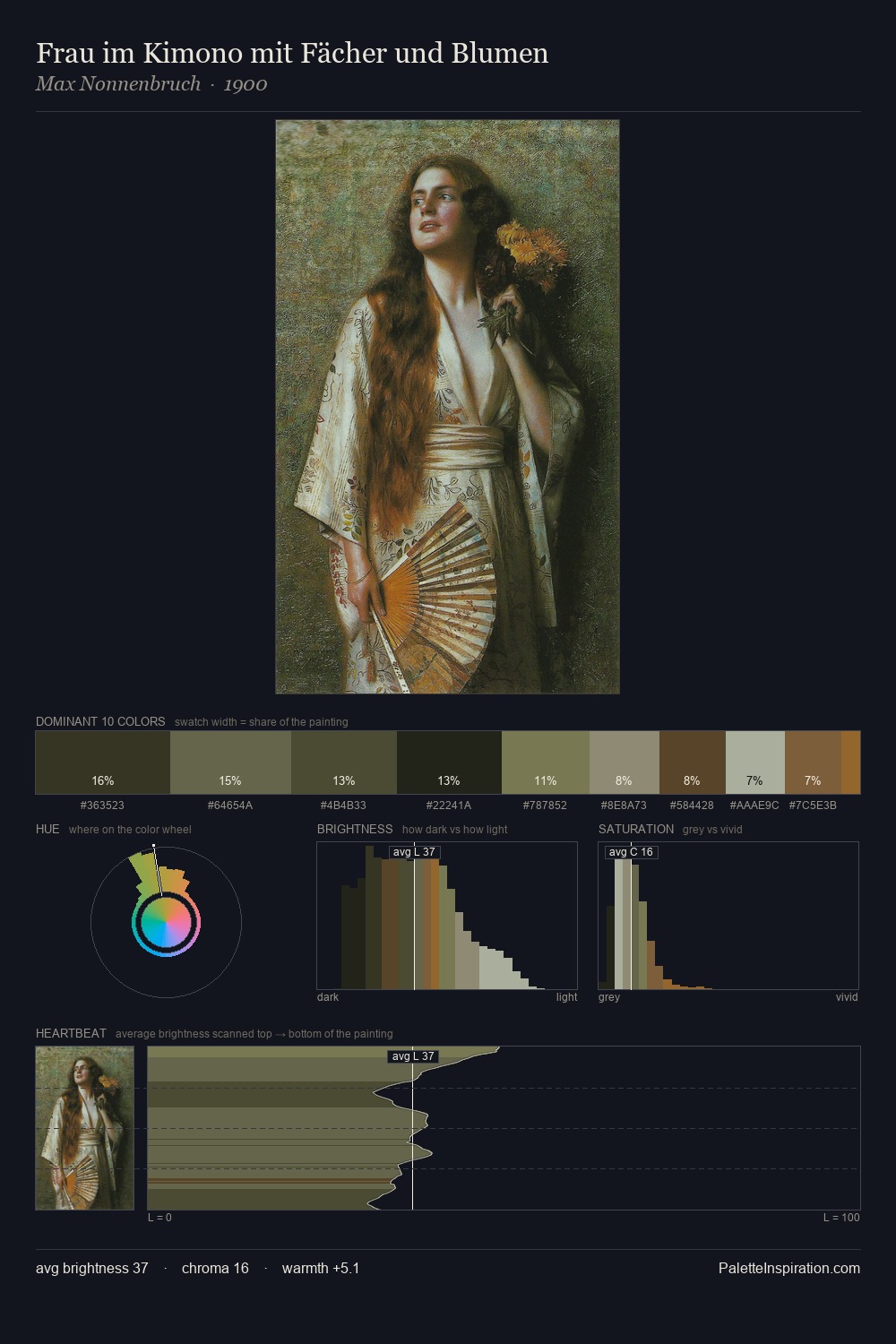The width and height of the screenshot is (896, 1344).
Task: Click 'swatch width = share of the painting' caption
Action: [262, 722]
